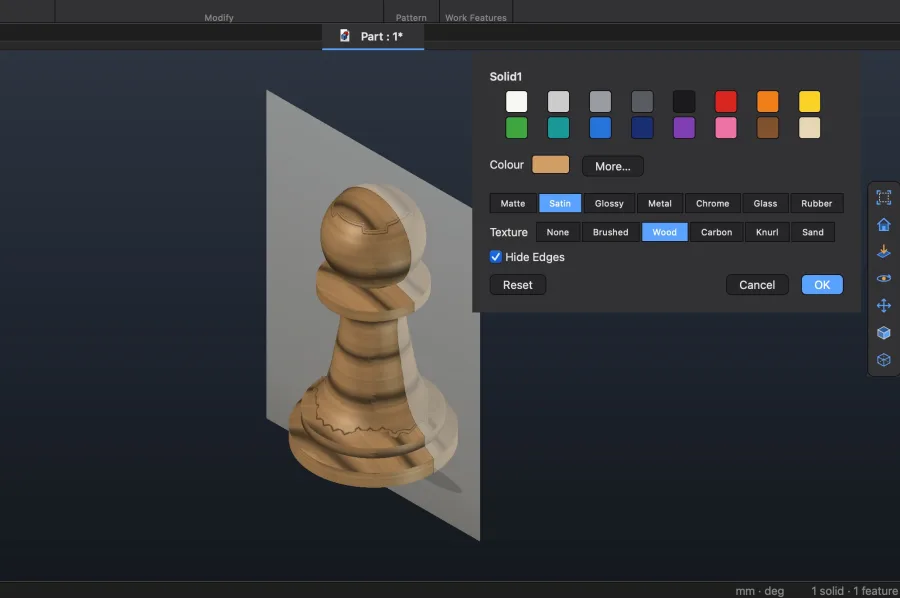
Task: Select the Satin finish option
Action: (560, 203)
